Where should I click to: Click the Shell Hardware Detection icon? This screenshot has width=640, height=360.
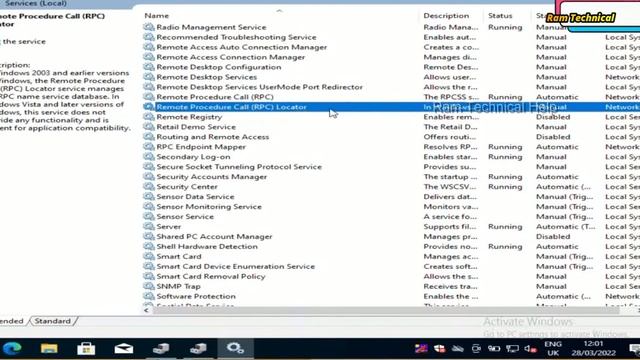coord(149,247)
